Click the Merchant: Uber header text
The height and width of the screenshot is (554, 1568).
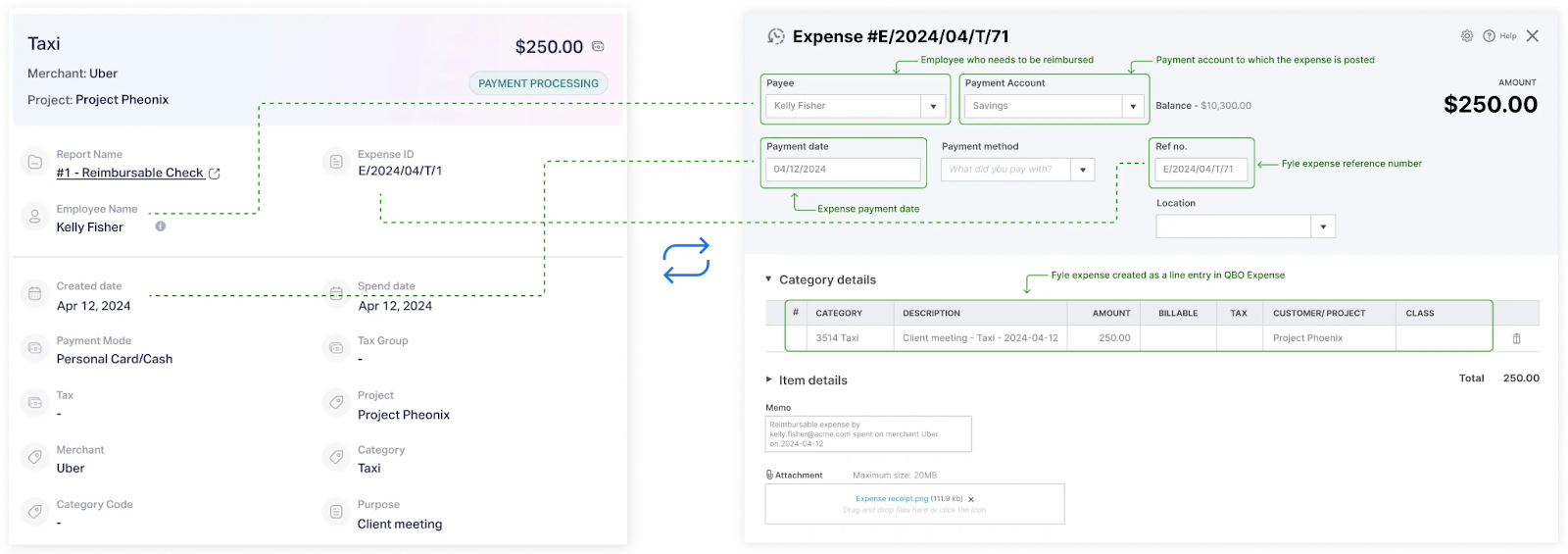(73, 74)
